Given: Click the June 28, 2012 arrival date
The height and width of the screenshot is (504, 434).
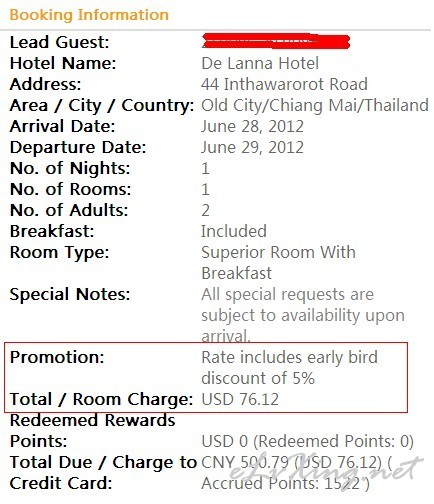Looking at the screenshot, I should (x=252, y=127).
